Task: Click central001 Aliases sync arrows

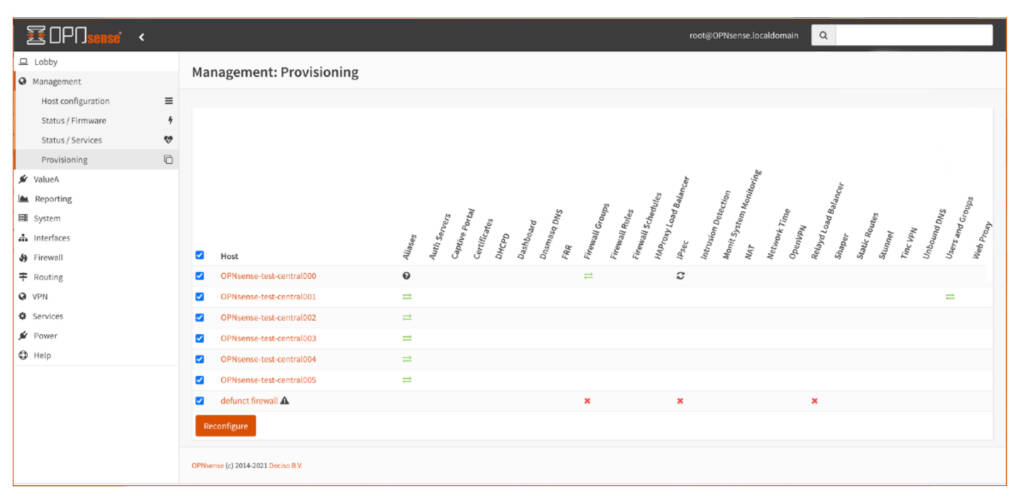Action: pyautogui.click(x=407, y=296)
